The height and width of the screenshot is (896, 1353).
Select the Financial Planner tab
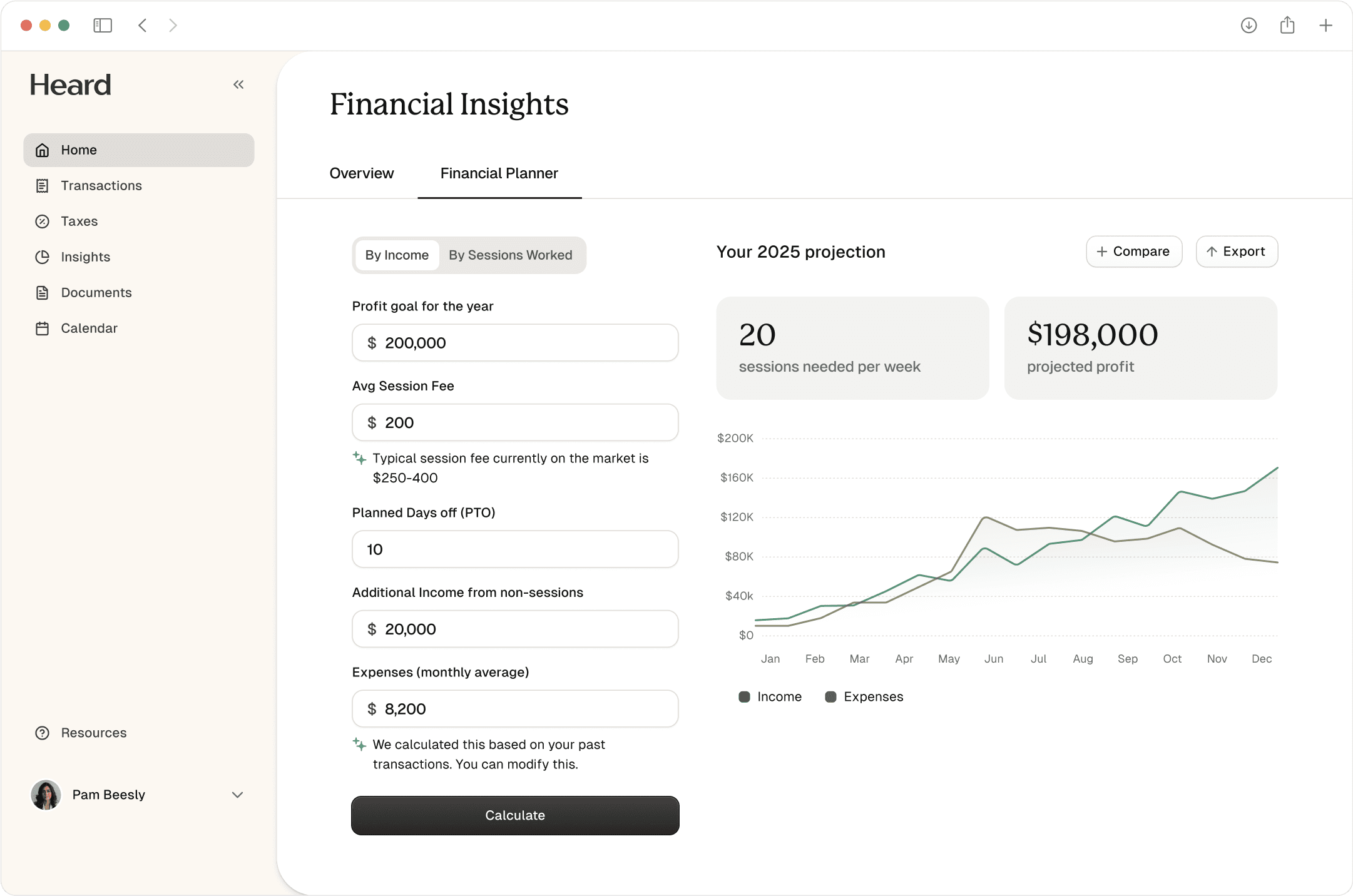[499, 173]
